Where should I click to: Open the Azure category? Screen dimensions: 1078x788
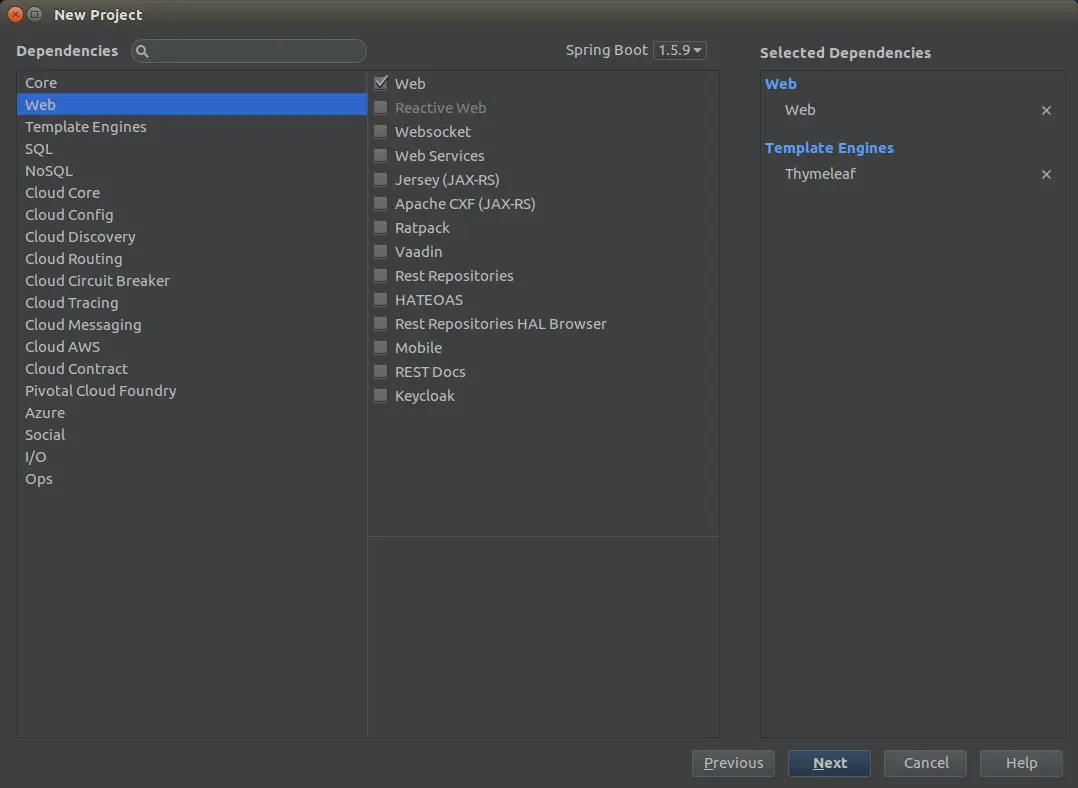point(192,413)
